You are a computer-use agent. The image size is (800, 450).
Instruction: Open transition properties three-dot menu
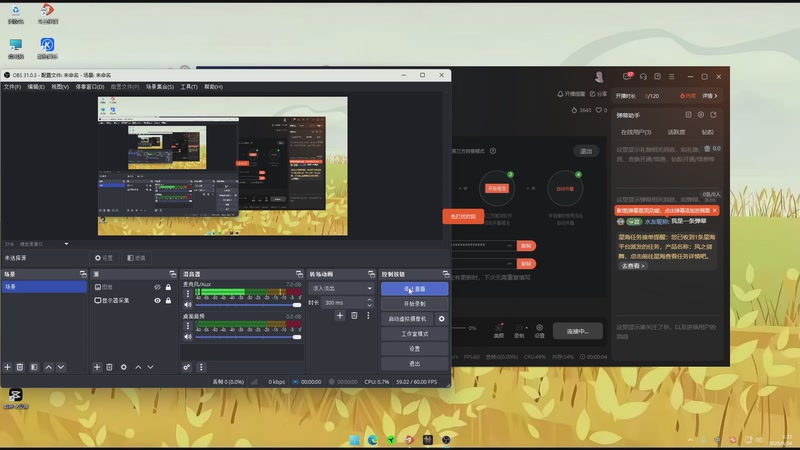pos(368,316)
